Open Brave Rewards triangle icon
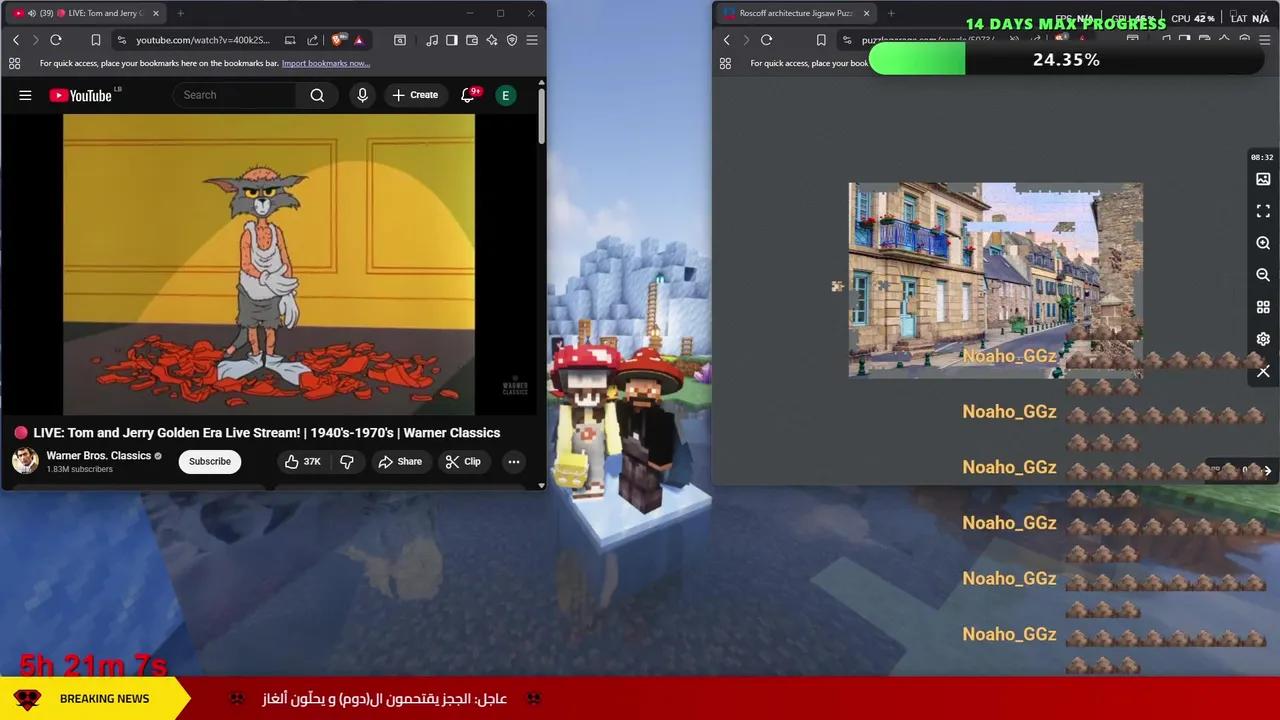Screen dimensions: 1280x720 point(358,40)
